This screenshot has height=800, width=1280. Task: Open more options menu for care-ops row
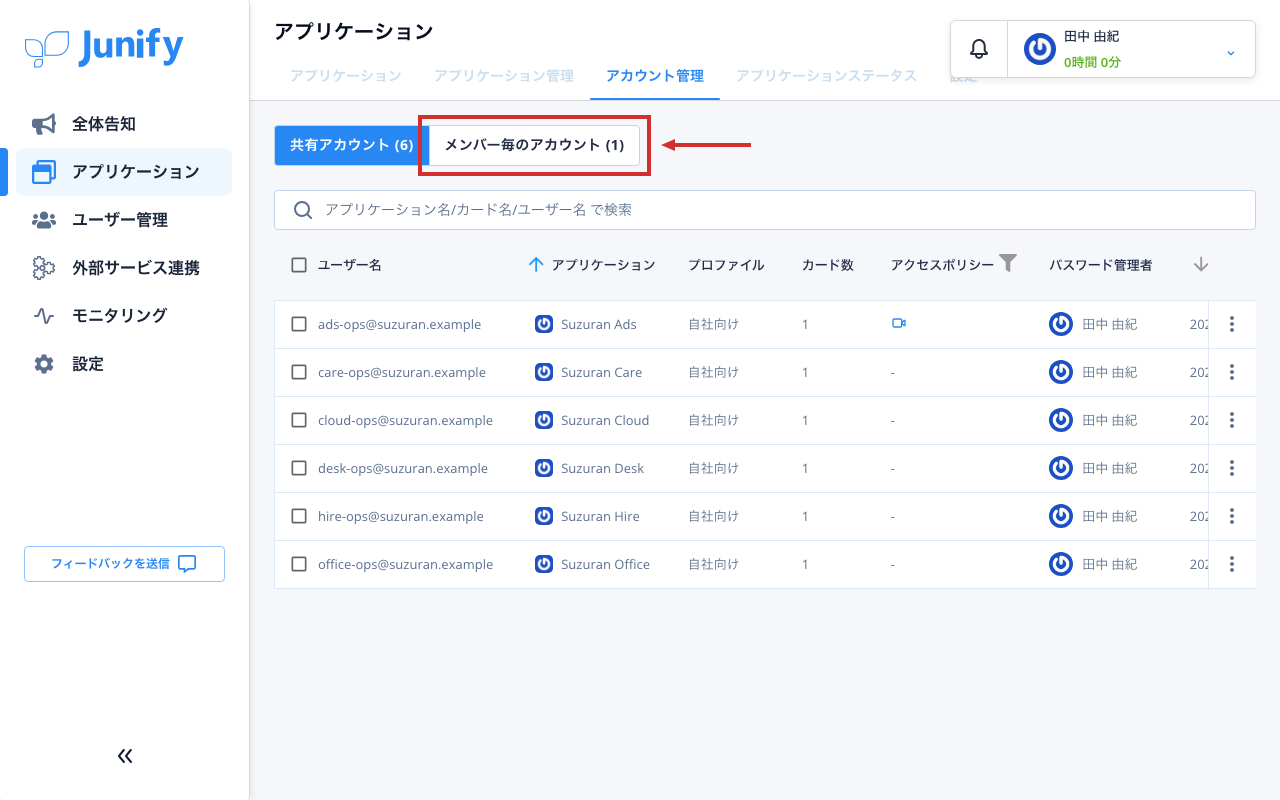coord(1232,372)
